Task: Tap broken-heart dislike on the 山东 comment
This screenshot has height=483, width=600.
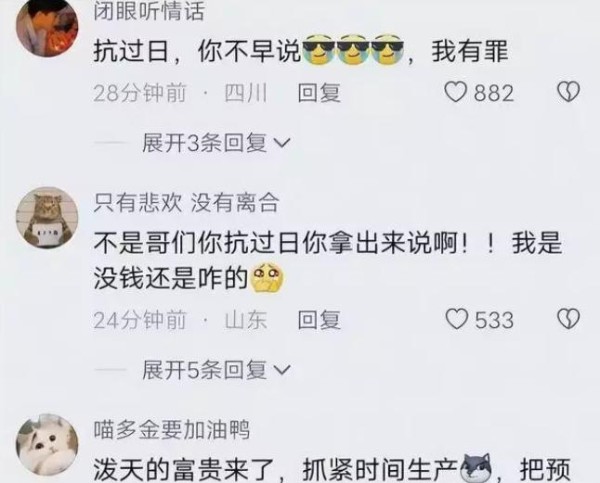Action: coord(568,319)
